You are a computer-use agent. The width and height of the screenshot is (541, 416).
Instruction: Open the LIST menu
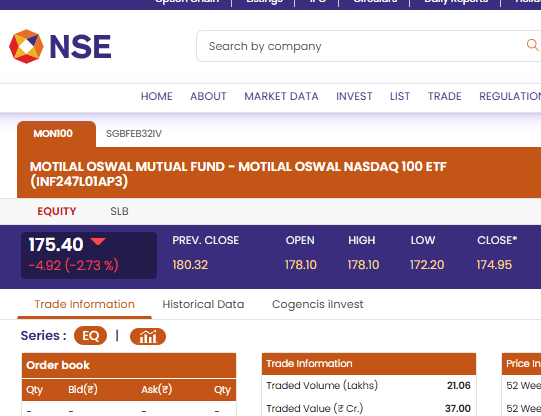400,96
